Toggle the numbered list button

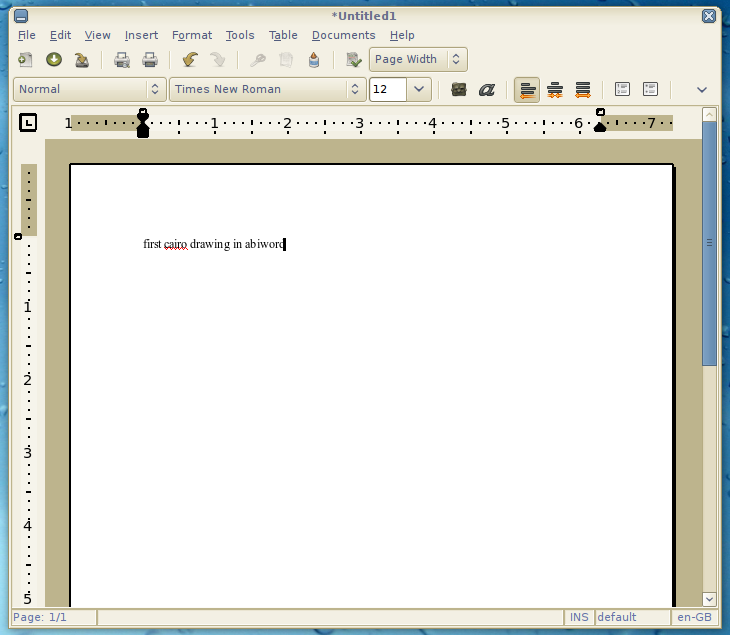point(622,89)
